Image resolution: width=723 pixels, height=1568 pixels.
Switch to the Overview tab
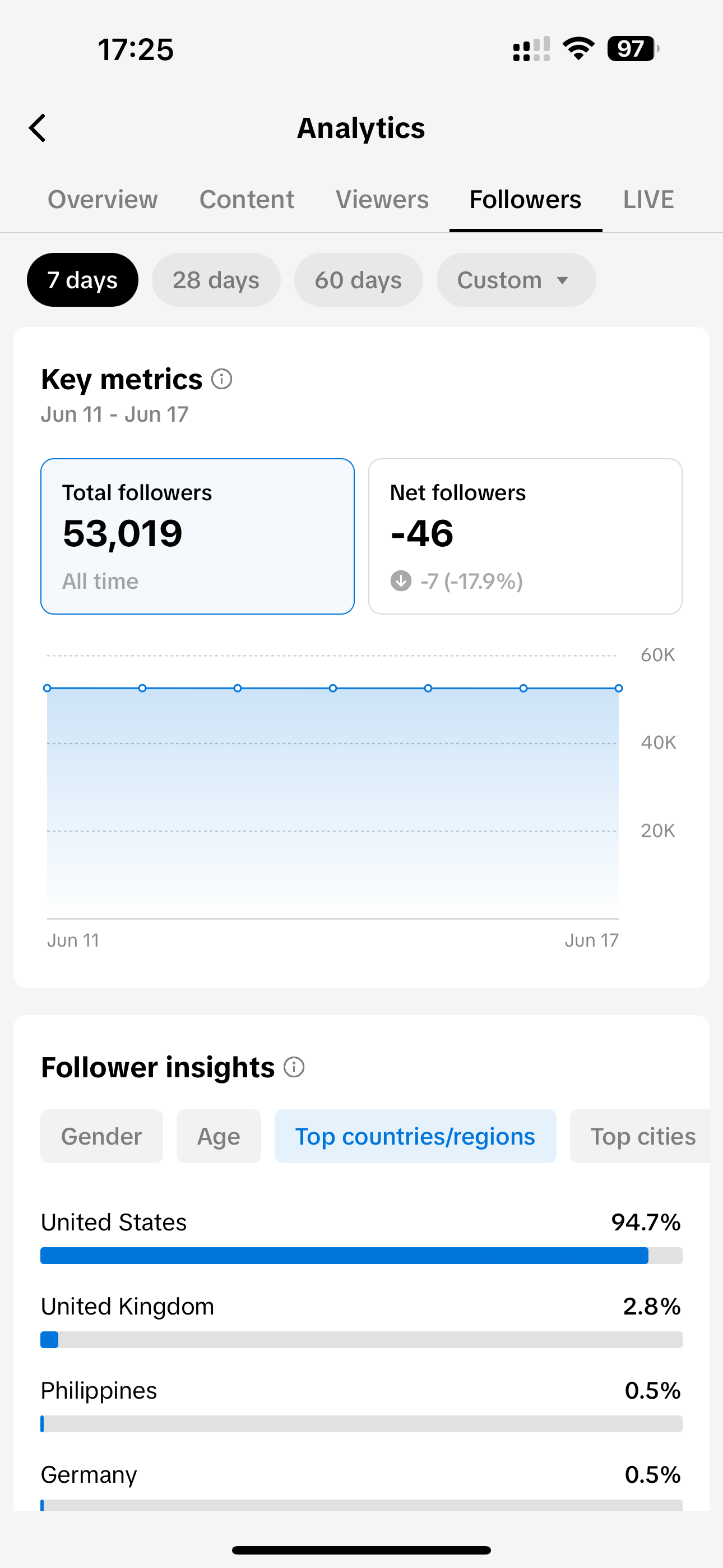103,200
